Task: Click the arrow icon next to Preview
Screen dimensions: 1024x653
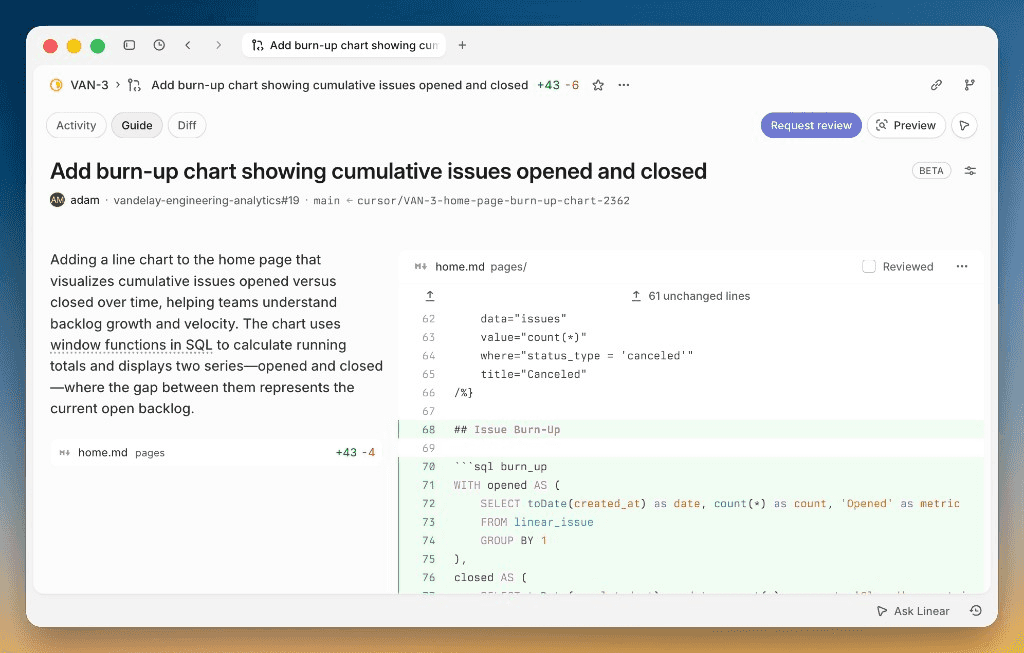Action: (x=964, y=125)
